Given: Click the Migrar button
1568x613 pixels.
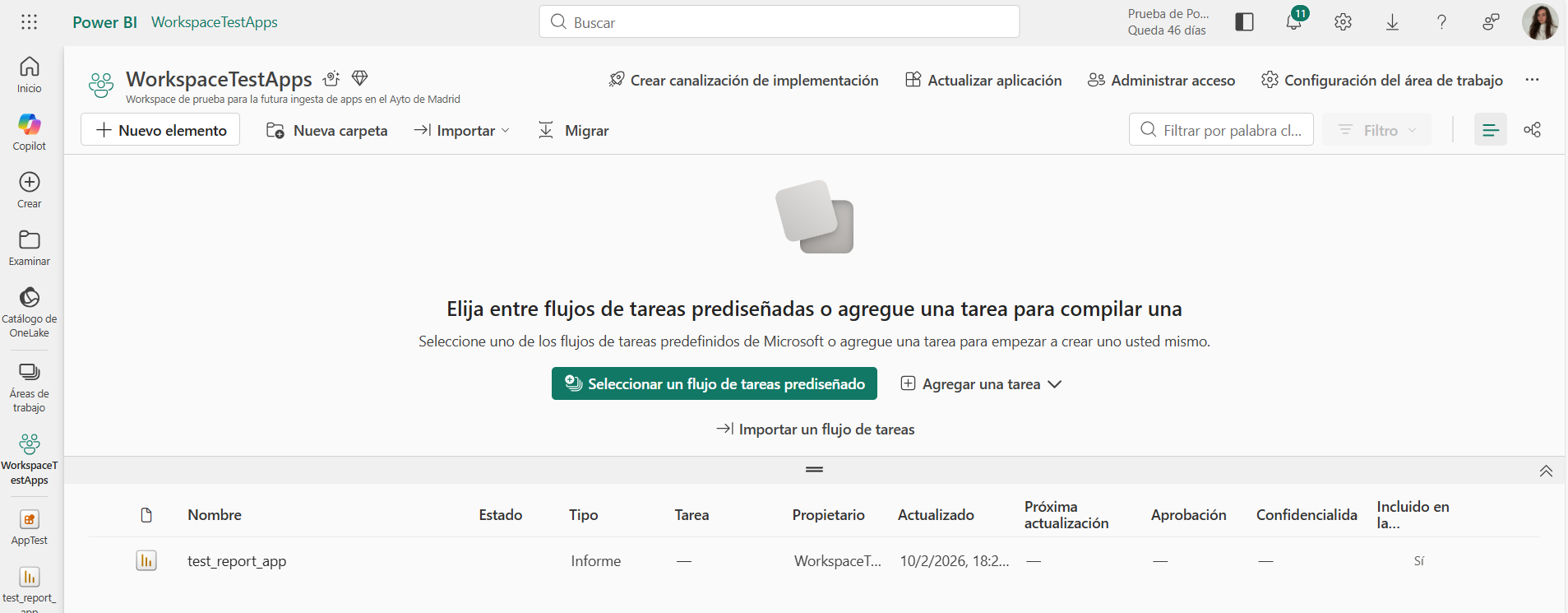Looking at the screenshot, I should (573, 130).
